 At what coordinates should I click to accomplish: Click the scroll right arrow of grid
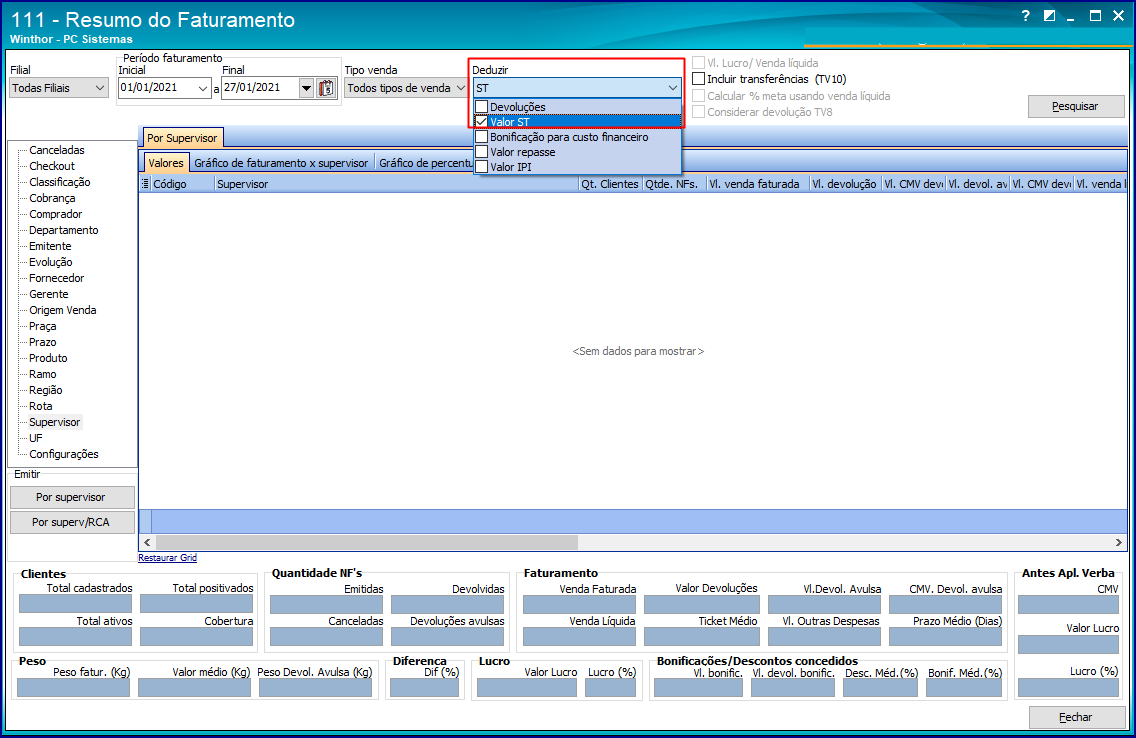click(1119, 542)
